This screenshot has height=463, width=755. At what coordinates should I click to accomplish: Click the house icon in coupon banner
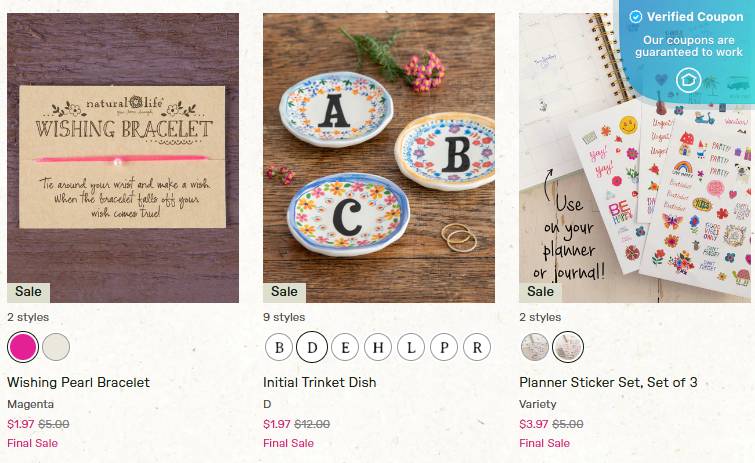[x=689, y=80]
